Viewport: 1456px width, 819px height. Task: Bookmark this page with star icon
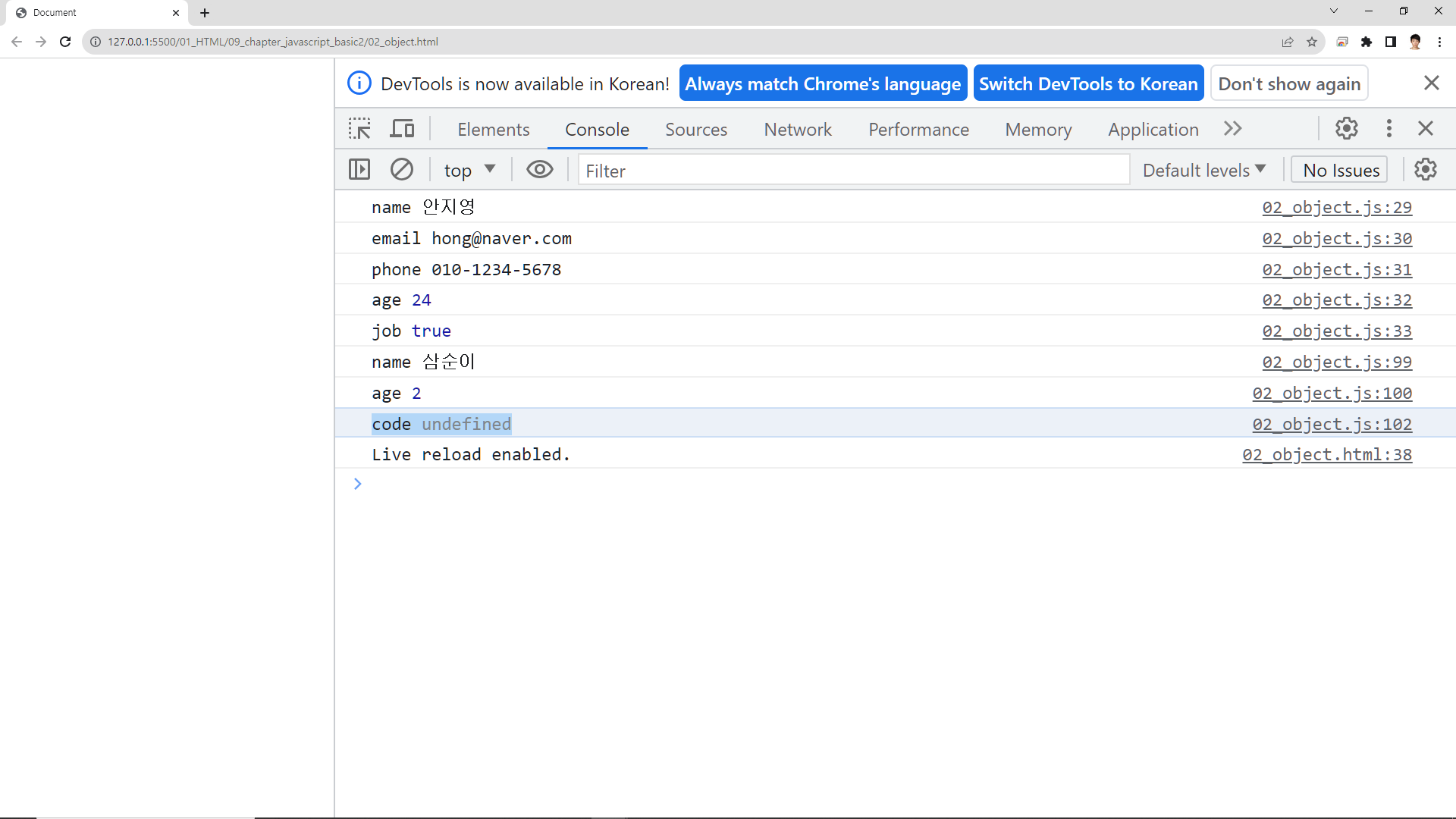tap(1312, 42)
